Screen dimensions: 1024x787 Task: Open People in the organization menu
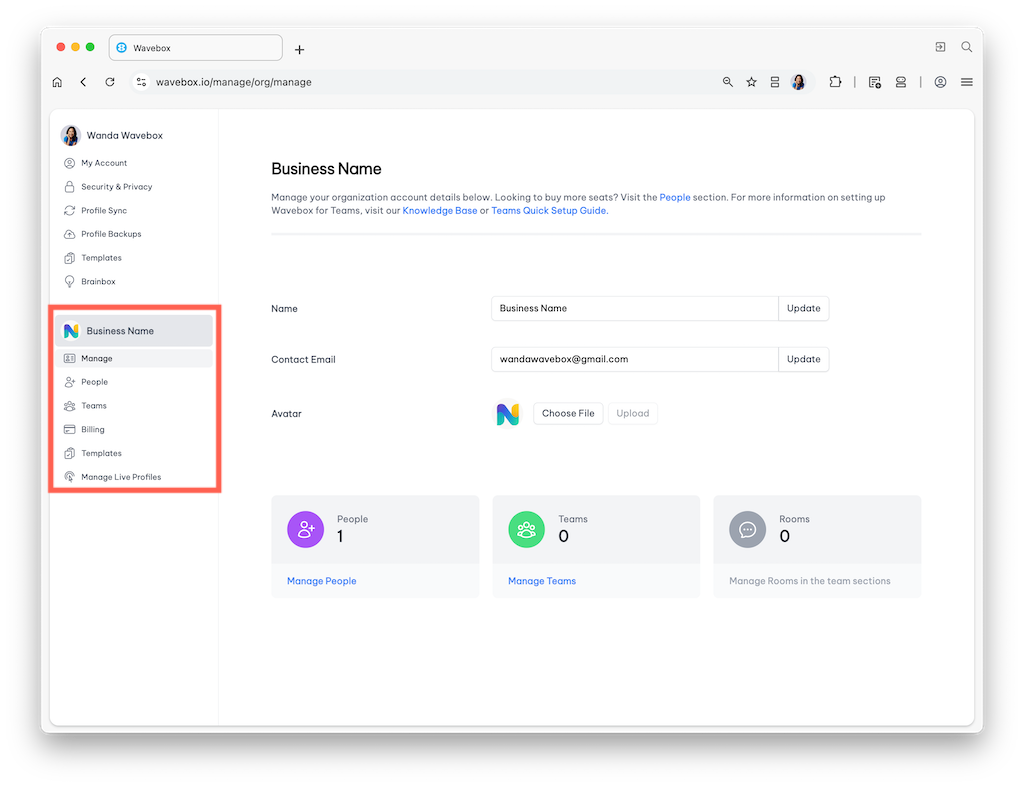click(x=94, y=382)
